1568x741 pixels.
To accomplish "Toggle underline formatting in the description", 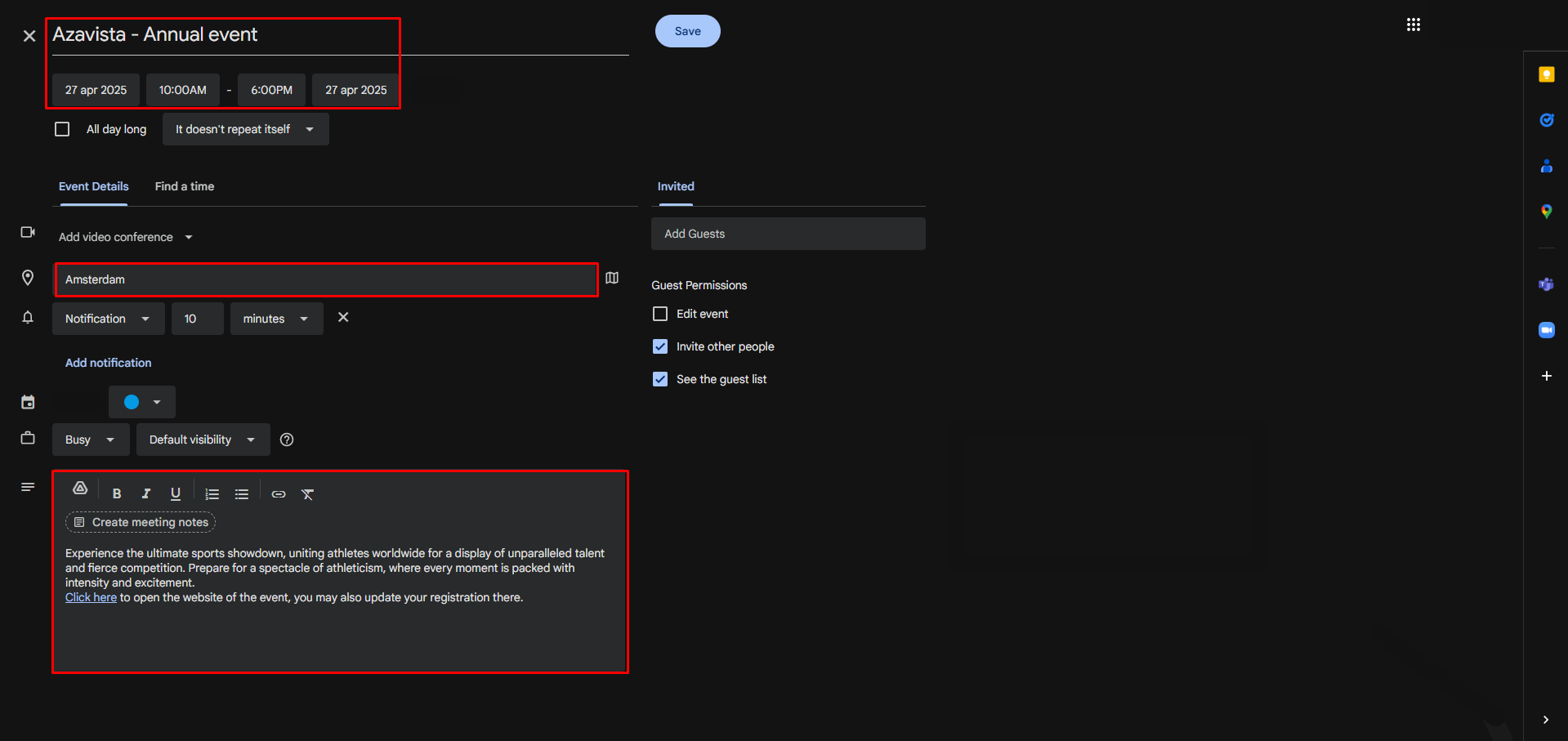I will click(175, 493).
